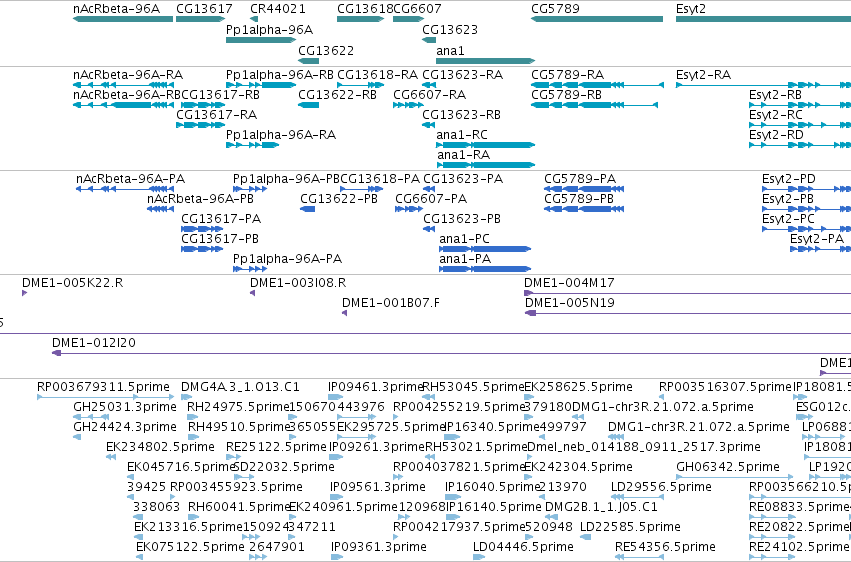This screenshot has height=562, width=851.
Task: Select transcript CG13623-RB
Action: (429, 125)
